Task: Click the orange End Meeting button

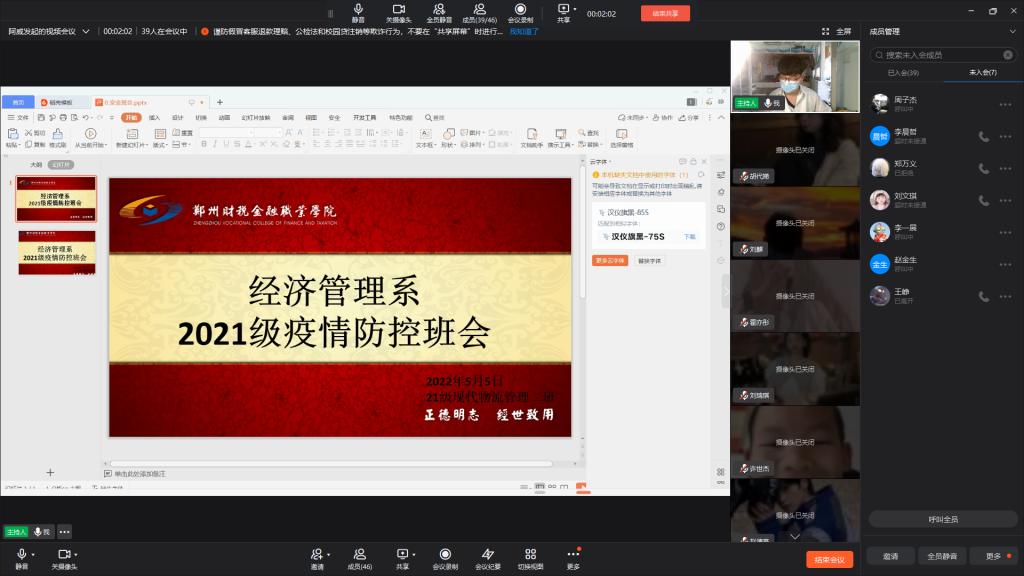Action: (x=829, y=560)
